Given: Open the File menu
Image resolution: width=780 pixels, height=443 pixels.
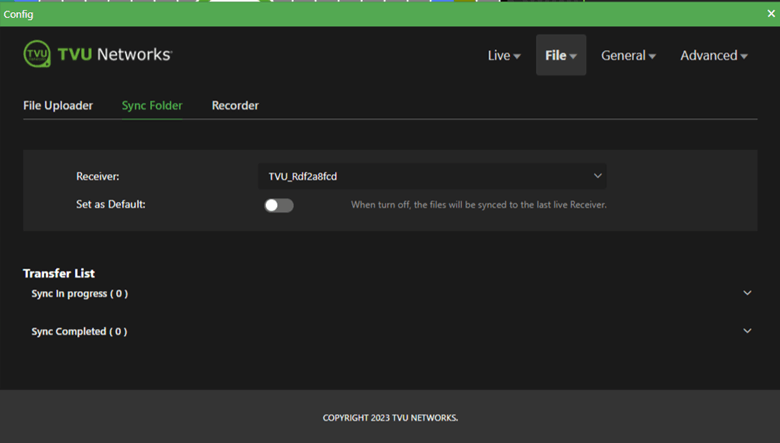Looking at the screenshot, I should [x=561, y=55].
